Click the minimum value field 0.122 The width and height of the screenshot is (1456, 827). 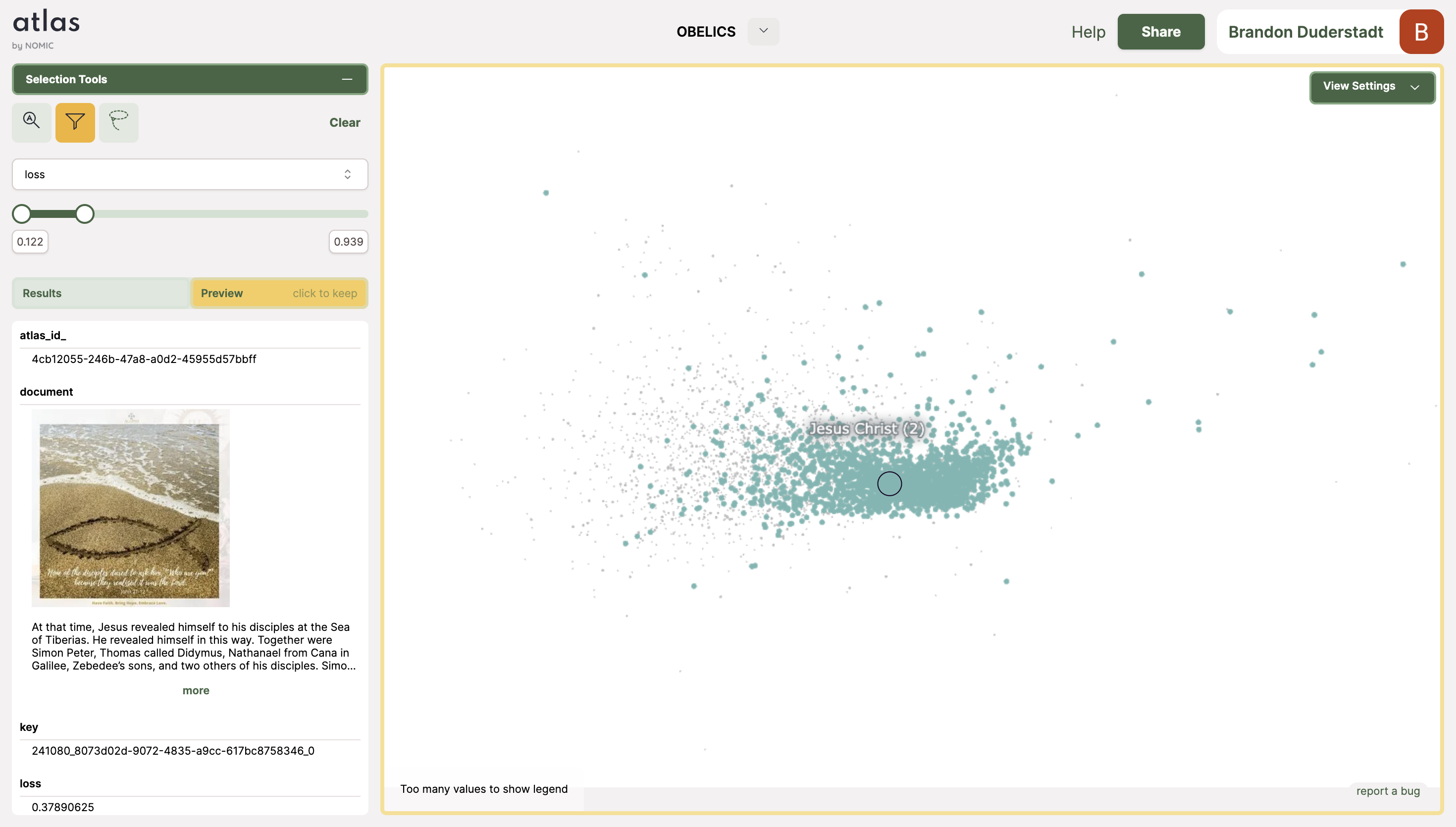pyautogui.click(x=30, y=241)
